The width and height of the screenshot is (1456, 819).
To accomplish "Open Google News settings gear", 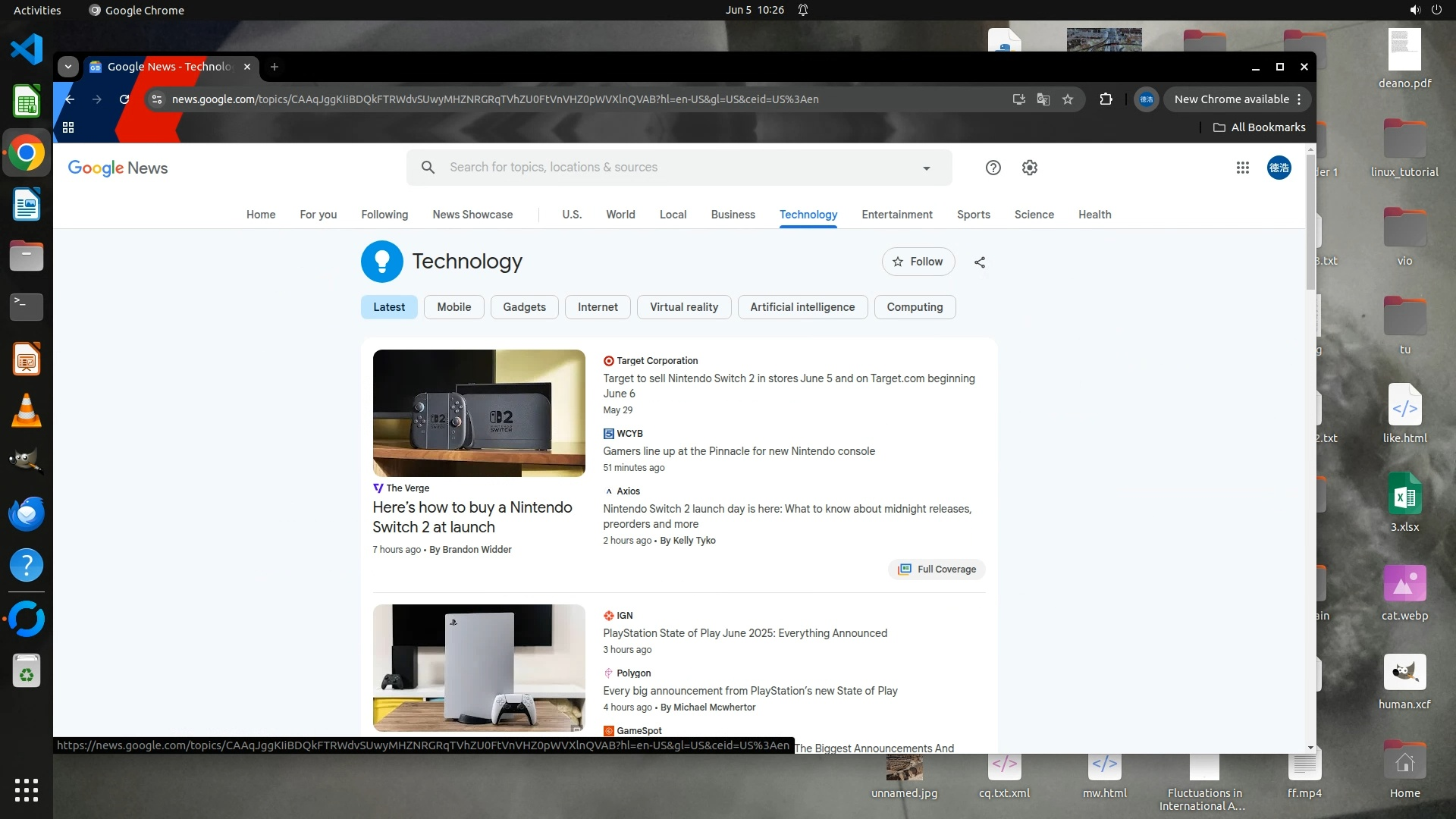I will (1029, 168).
